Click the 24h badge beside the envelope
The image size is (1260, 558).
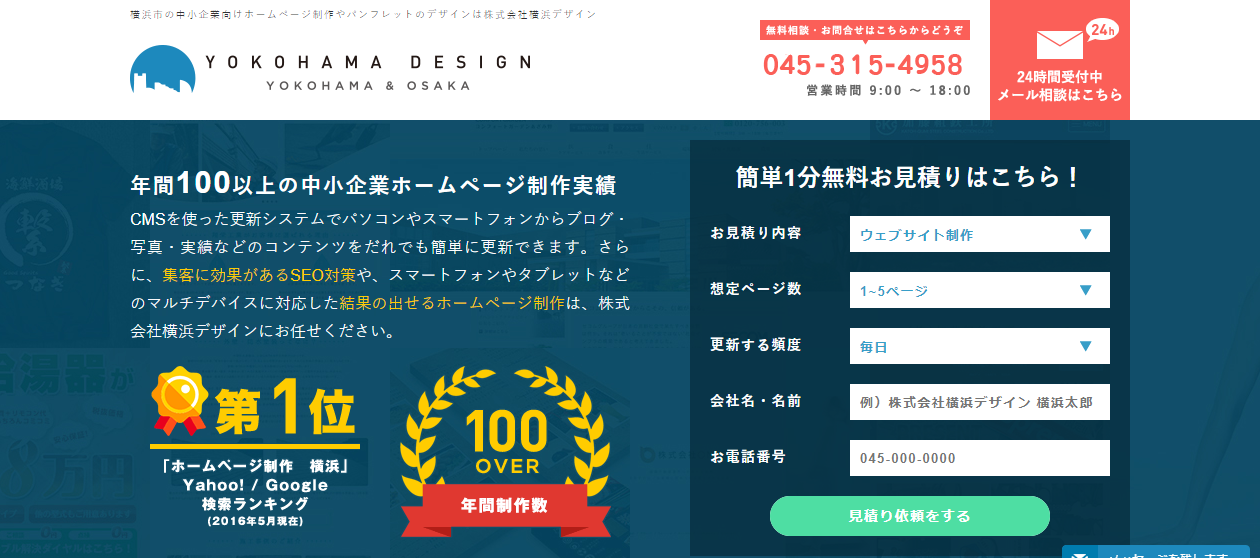click(x=1101, y=29)
